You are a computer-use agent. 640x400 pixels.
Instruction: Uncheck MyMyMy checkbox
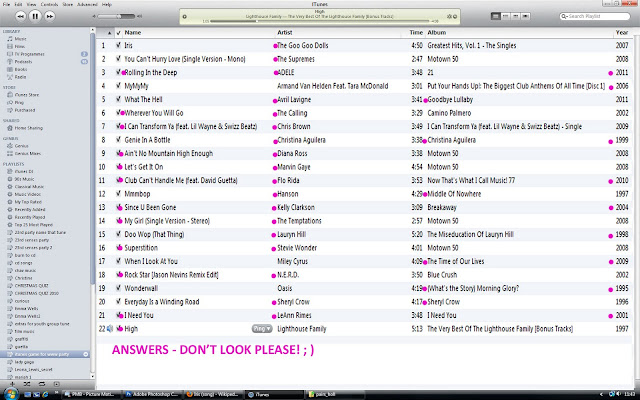coord(118,86)
